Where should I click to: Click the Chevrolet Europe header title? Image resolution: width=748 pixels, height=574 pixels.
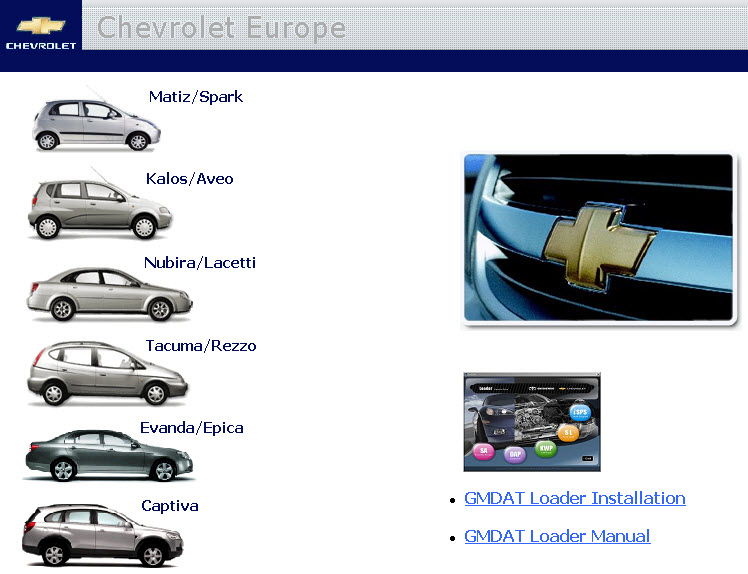point(221,27)
